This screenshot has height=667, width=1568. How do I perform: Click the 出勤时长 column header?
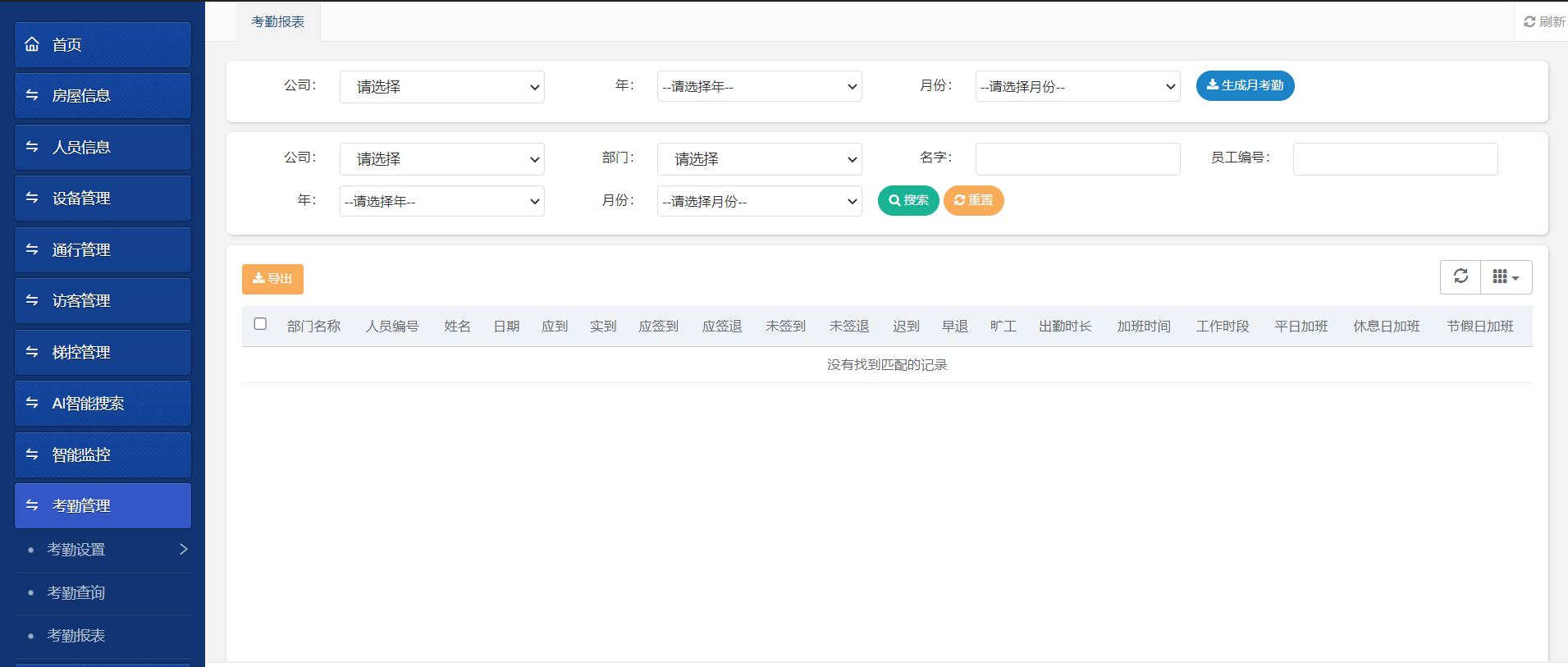(1065, 327)
